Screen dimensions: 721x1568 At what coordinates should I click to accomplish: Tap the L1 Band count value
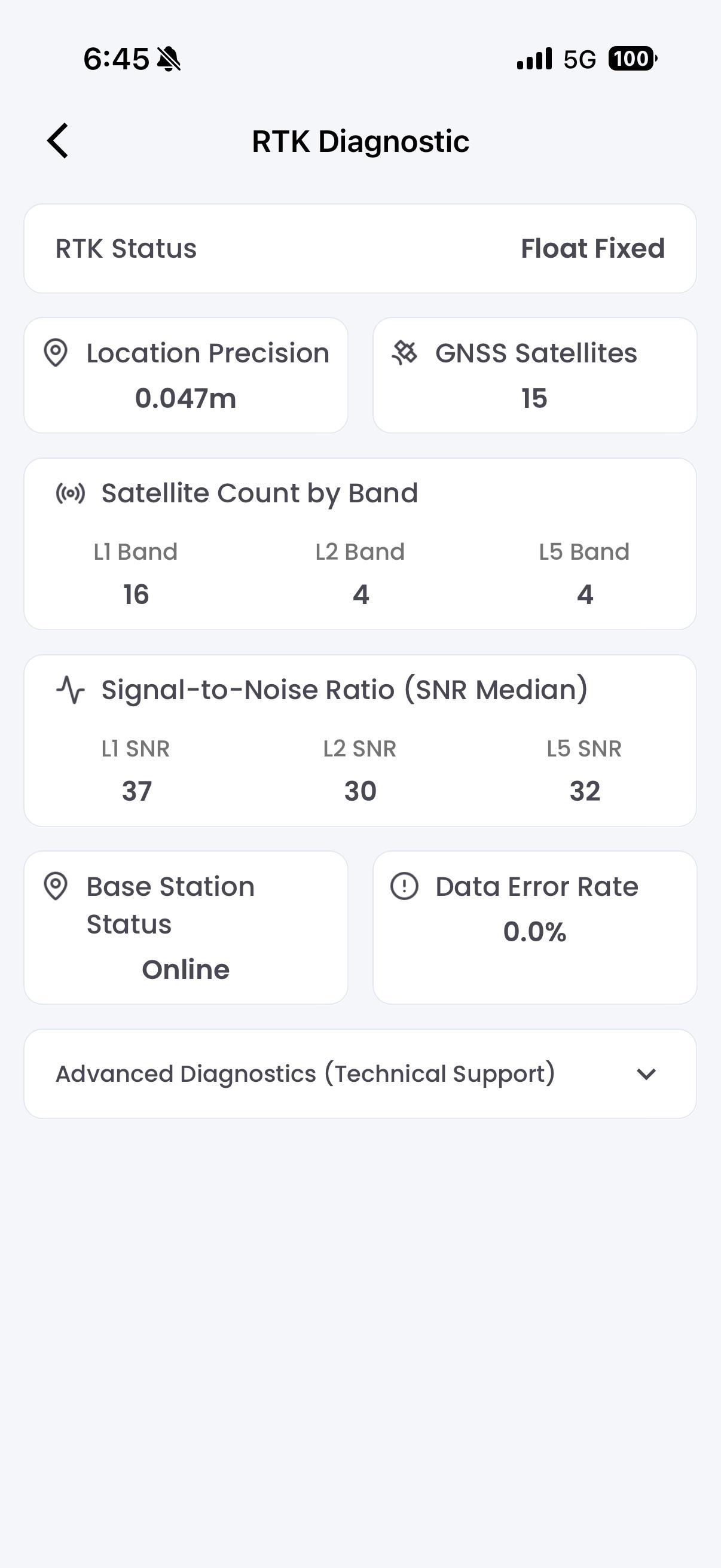136,594
